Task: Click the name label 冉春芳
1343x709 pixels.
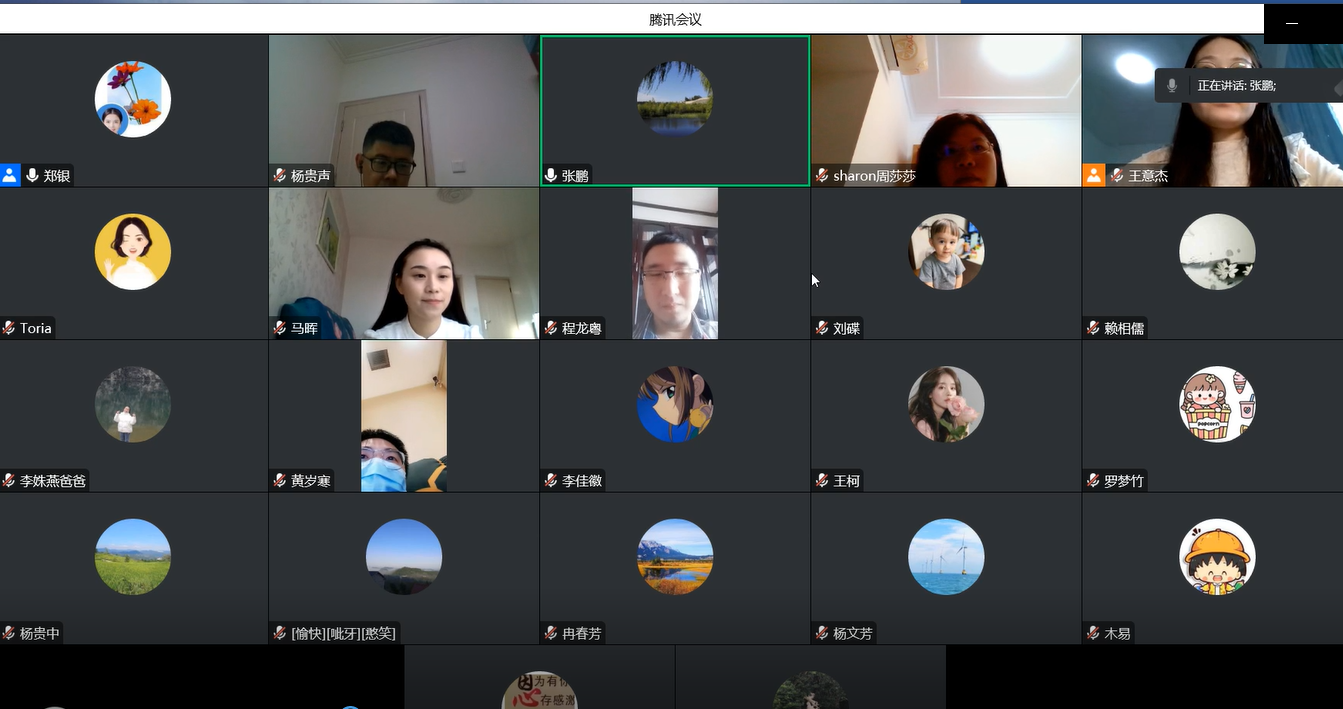Action: (582, 633)
